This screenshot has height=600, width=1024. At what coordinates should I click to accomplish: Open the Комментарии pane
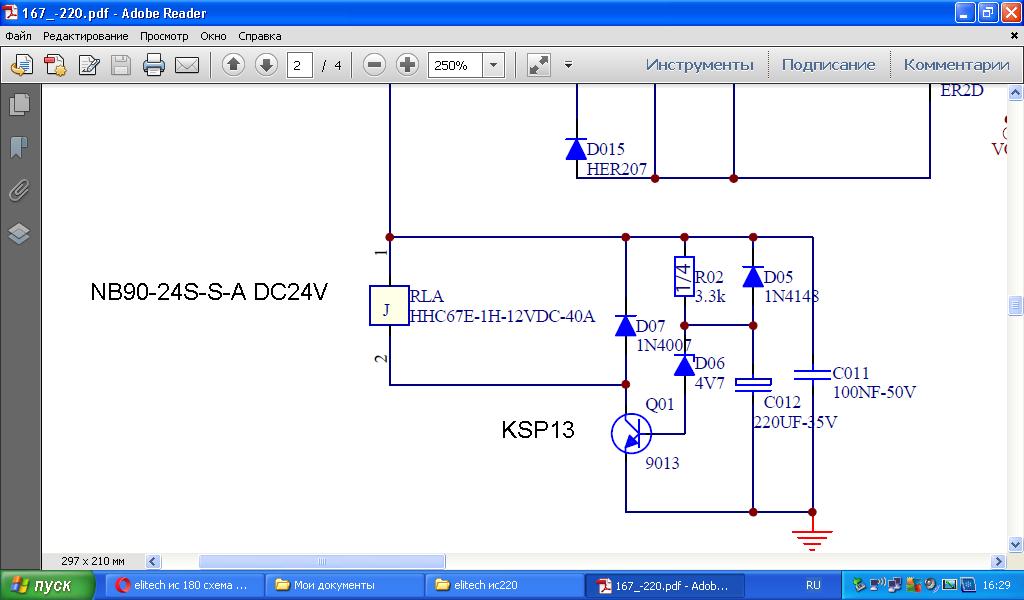pyautogui.click(x=956, y=65)
